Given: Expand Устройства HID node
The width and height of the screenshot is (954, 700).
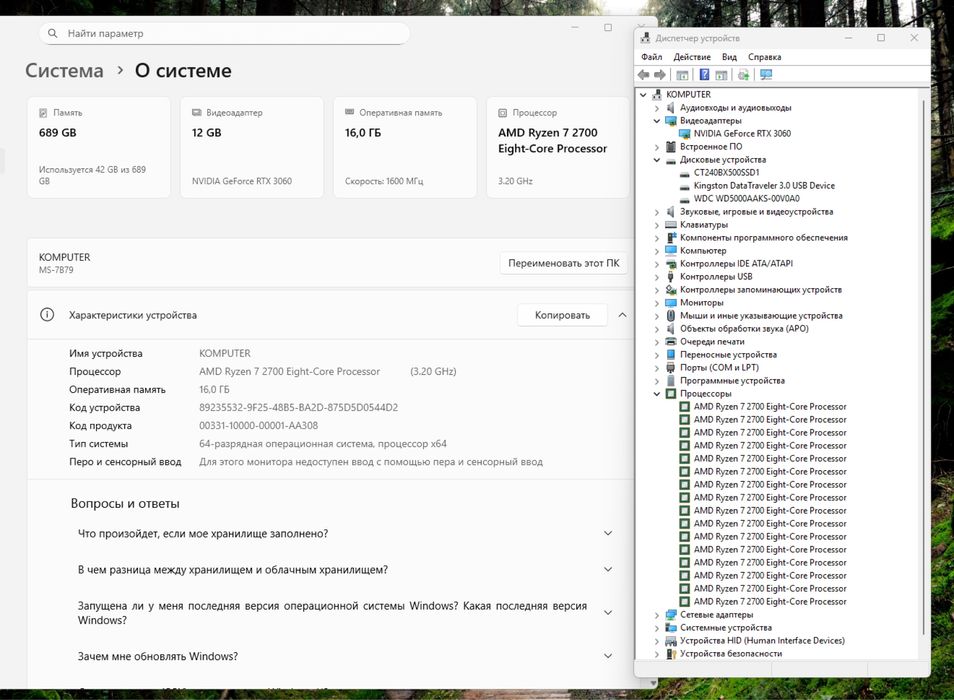Looking at the screenshot, I should point(656,641).
